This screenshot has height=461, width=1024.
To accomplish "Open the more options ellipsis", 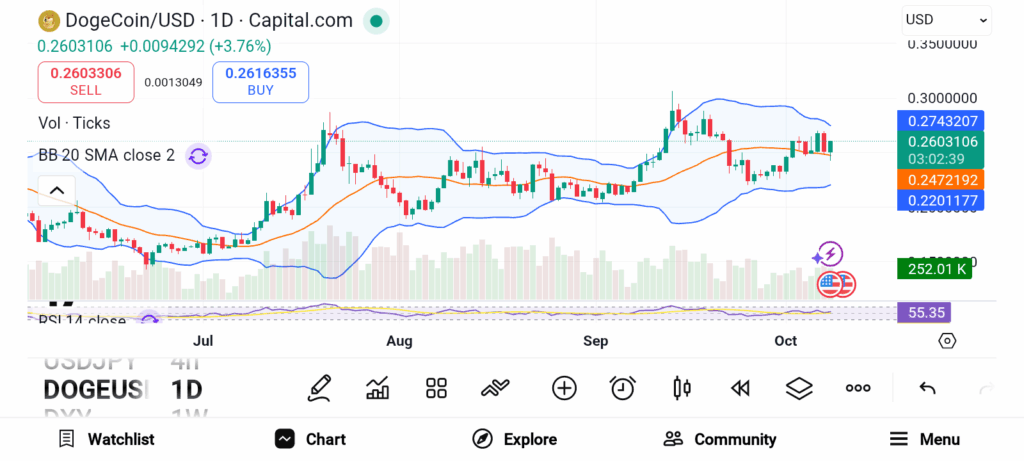I will pos(858,388).
